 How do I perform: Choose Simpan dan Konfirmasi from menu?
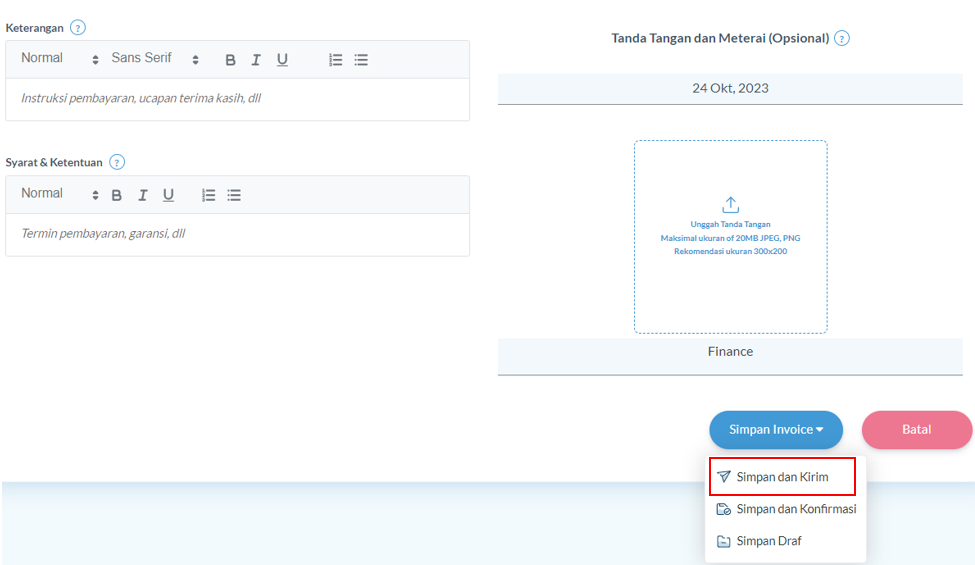coord(786,509)
